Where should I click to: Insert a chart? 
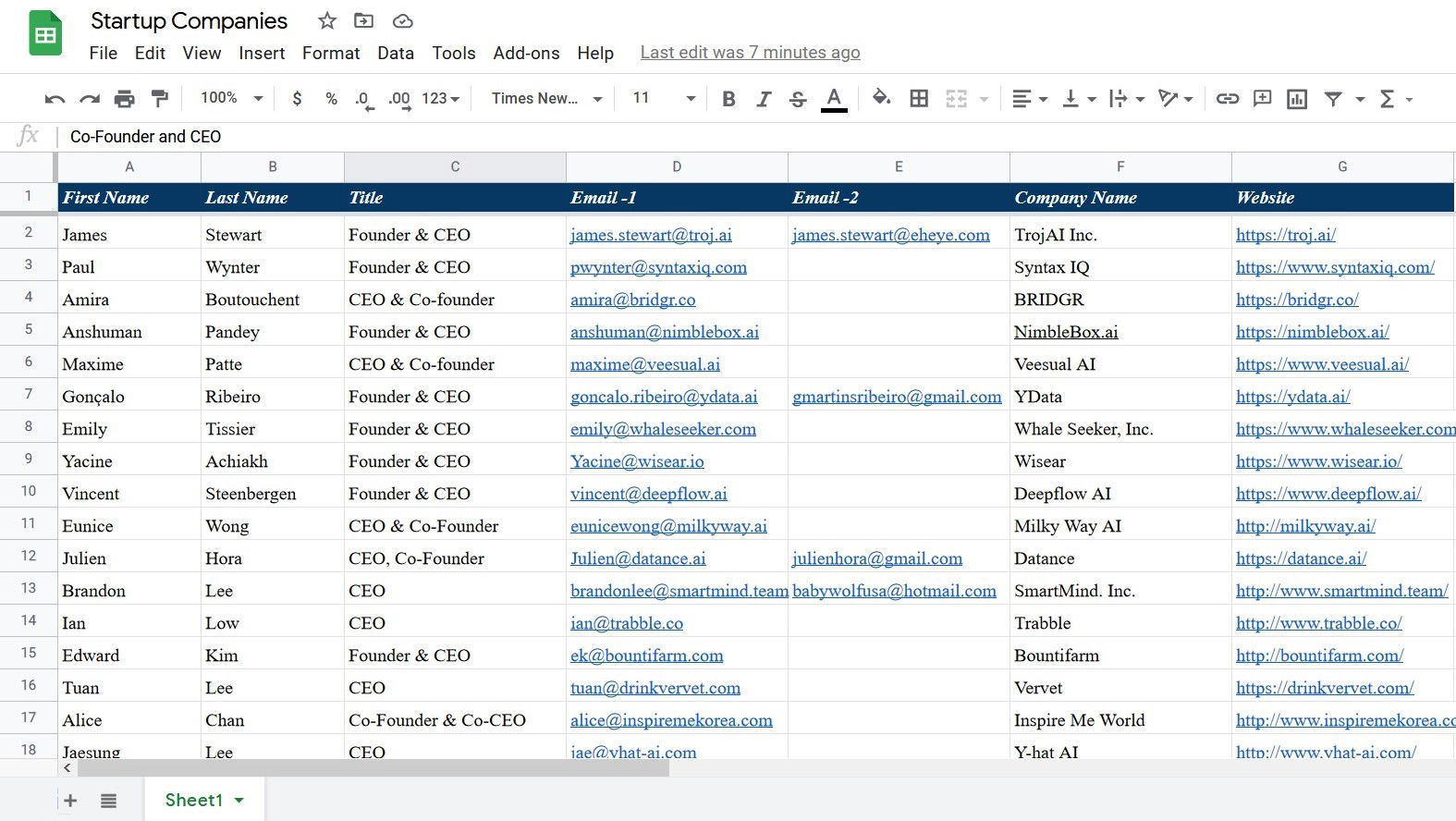point(1297,99)
